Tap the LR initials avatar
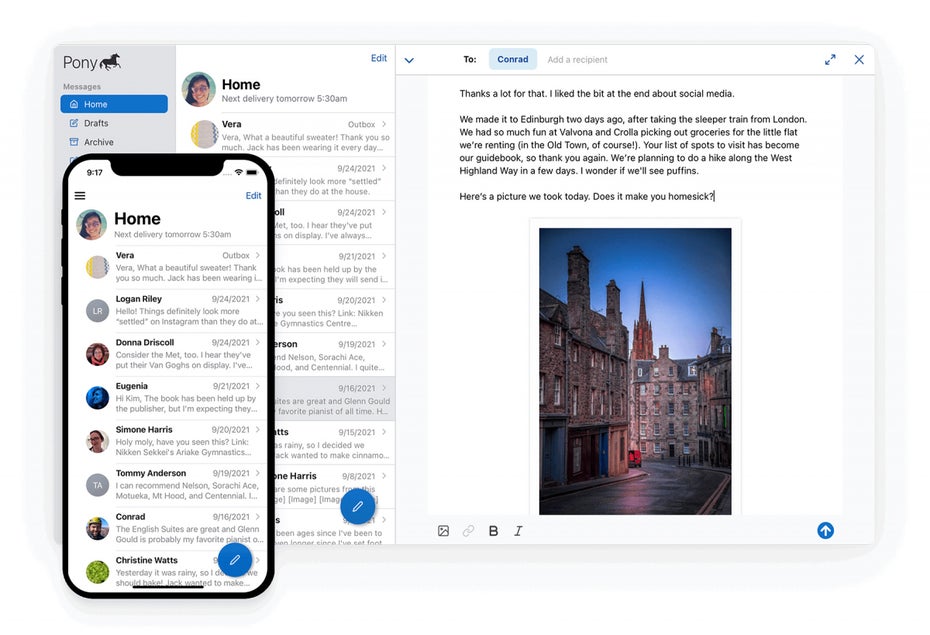Screen dimensions: 930x635 tap(97, 311)
